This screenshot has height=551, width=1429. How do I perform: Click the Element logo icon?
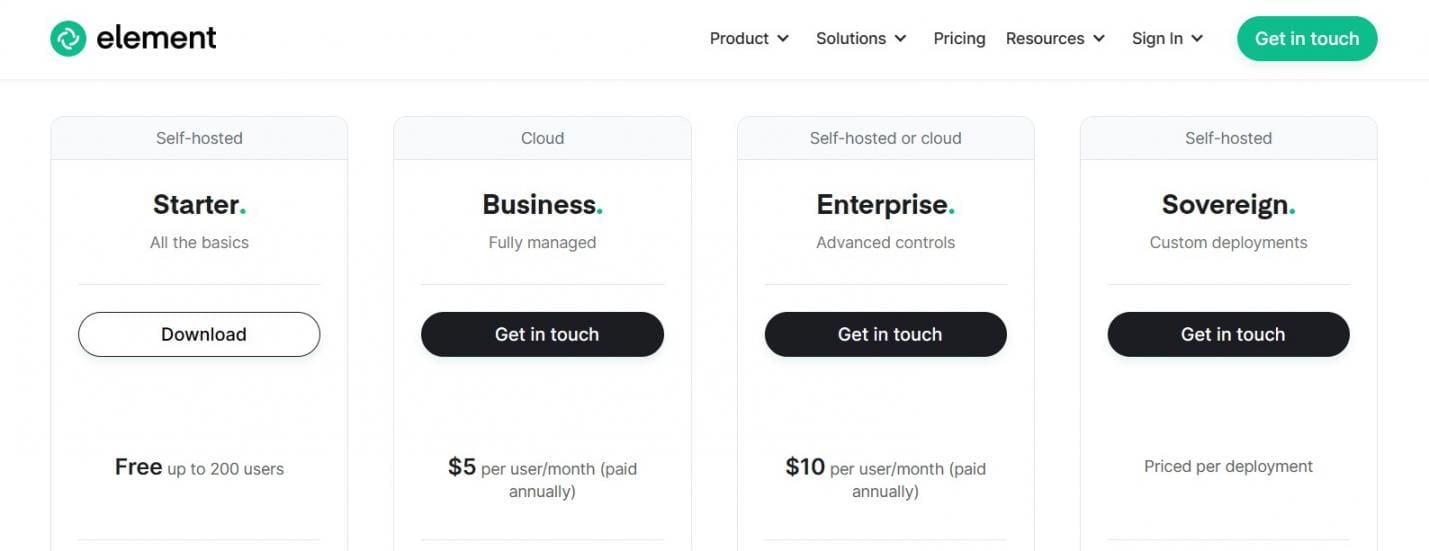tap(68, 39)
